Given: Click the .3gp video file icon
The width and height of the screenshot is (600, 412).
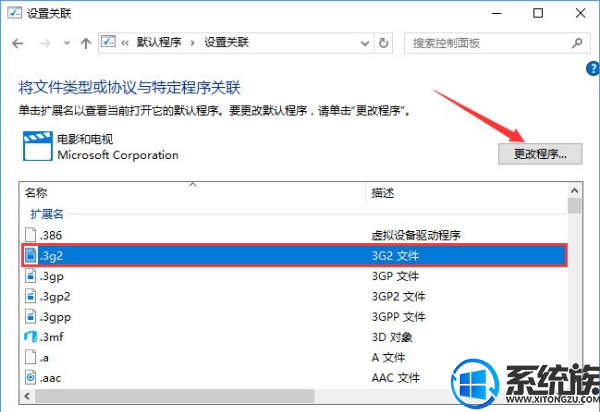Looking at the screenshot, I should [x=31, y=276].
